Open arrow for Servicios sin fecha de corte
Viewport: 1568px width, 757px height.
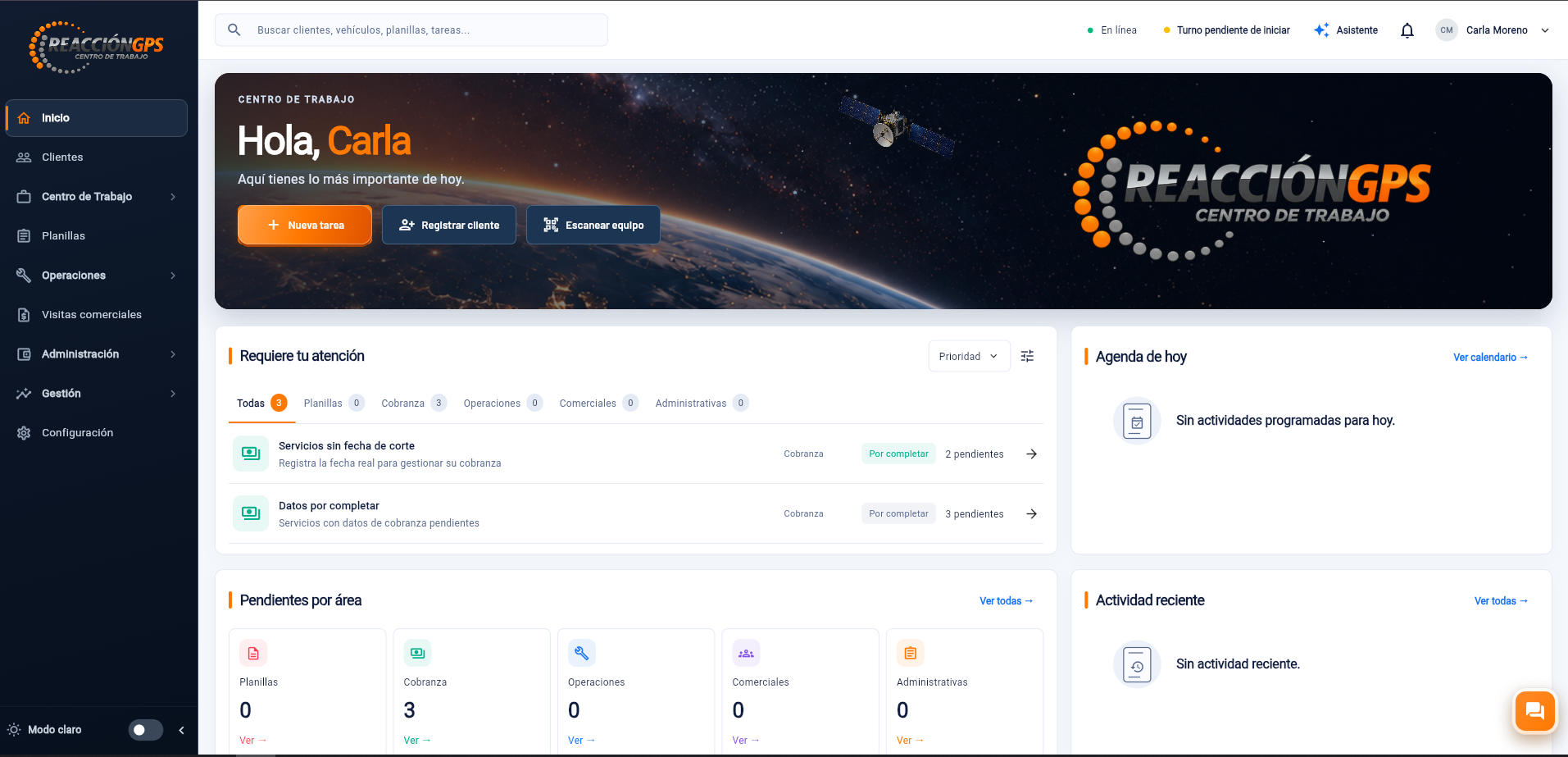(1032, 454)
